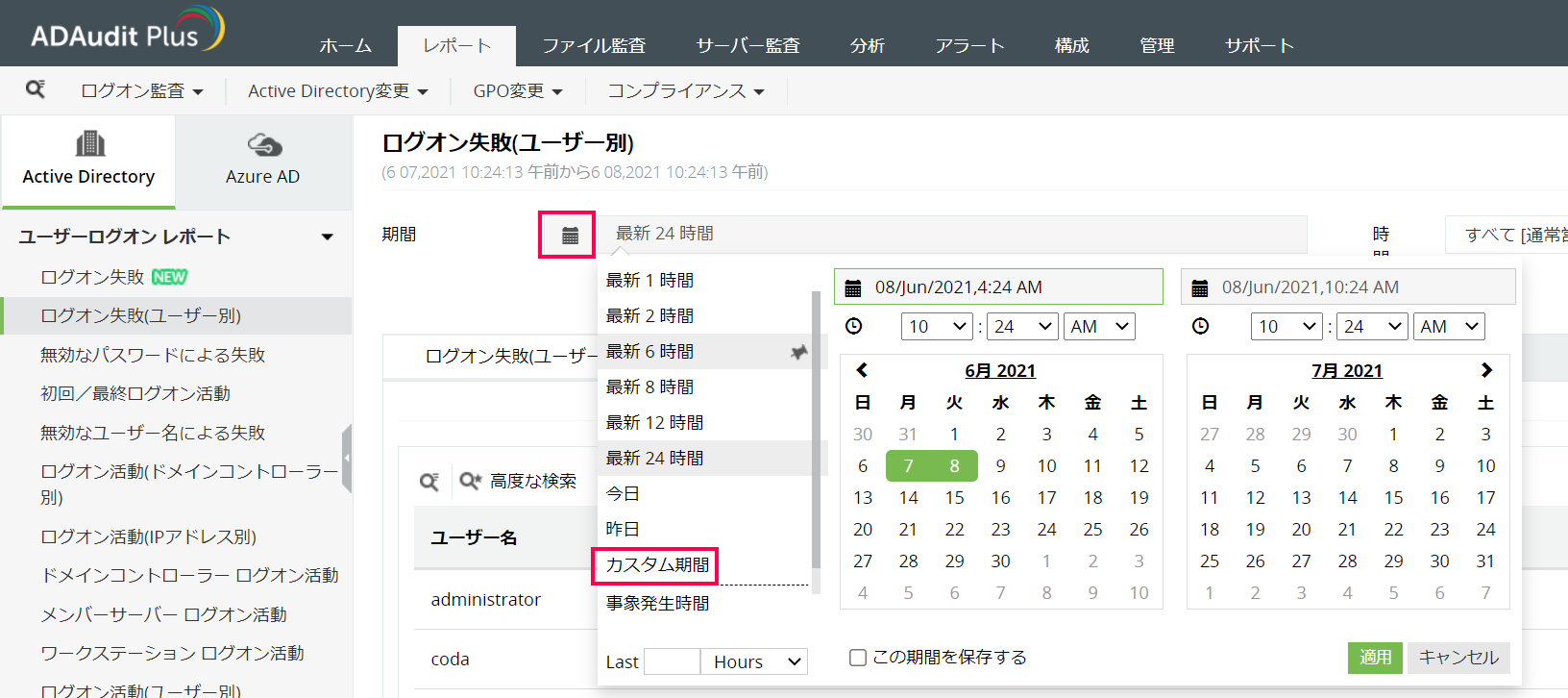
Task: Collapse the ユーザーログオン レポート section
Action: pos(327,237)
